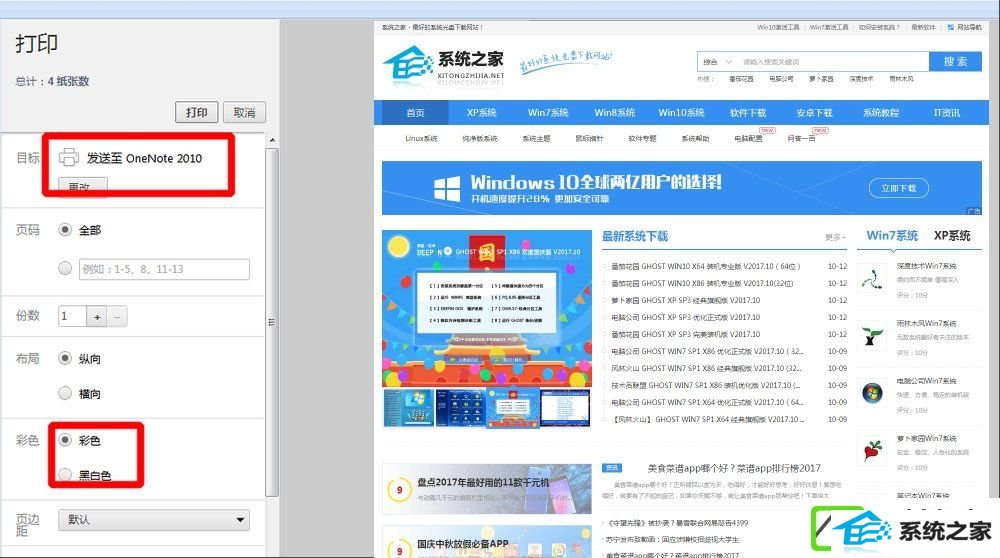Click the 电脑配置 sub-navigation link
Screen dimensions: 1000x558
click(748, 138)
